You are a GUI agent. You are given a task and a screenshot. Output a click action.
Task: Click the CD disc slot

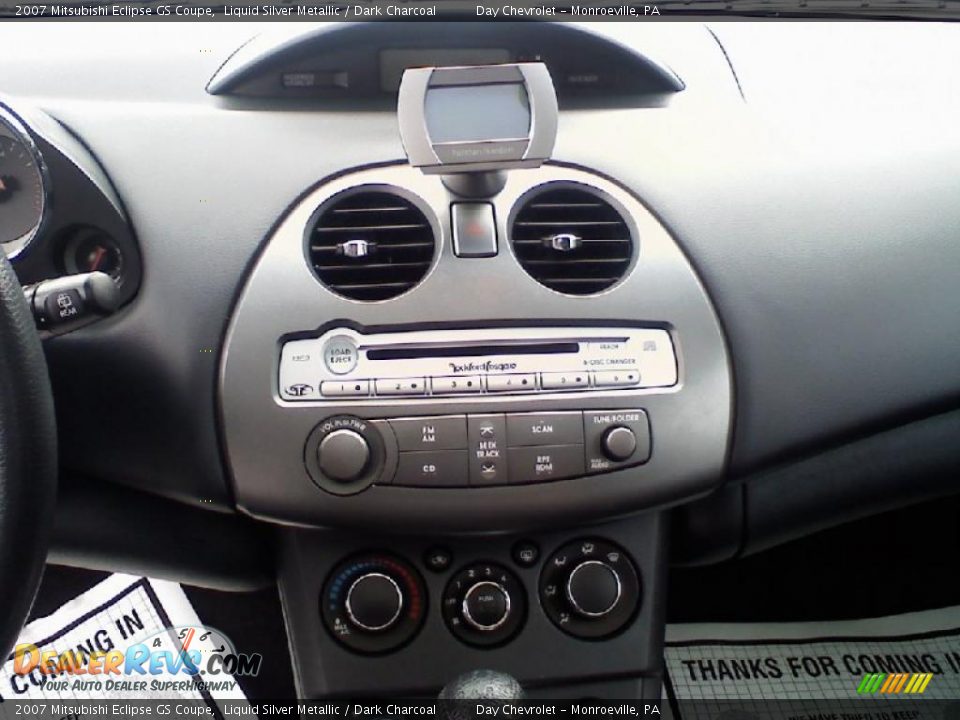pos(472,351)
